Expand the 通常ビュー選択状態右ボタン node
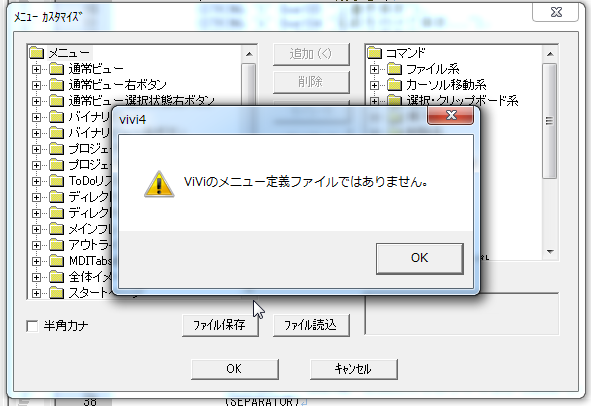 pyautogui.click(x=36, y=101)
